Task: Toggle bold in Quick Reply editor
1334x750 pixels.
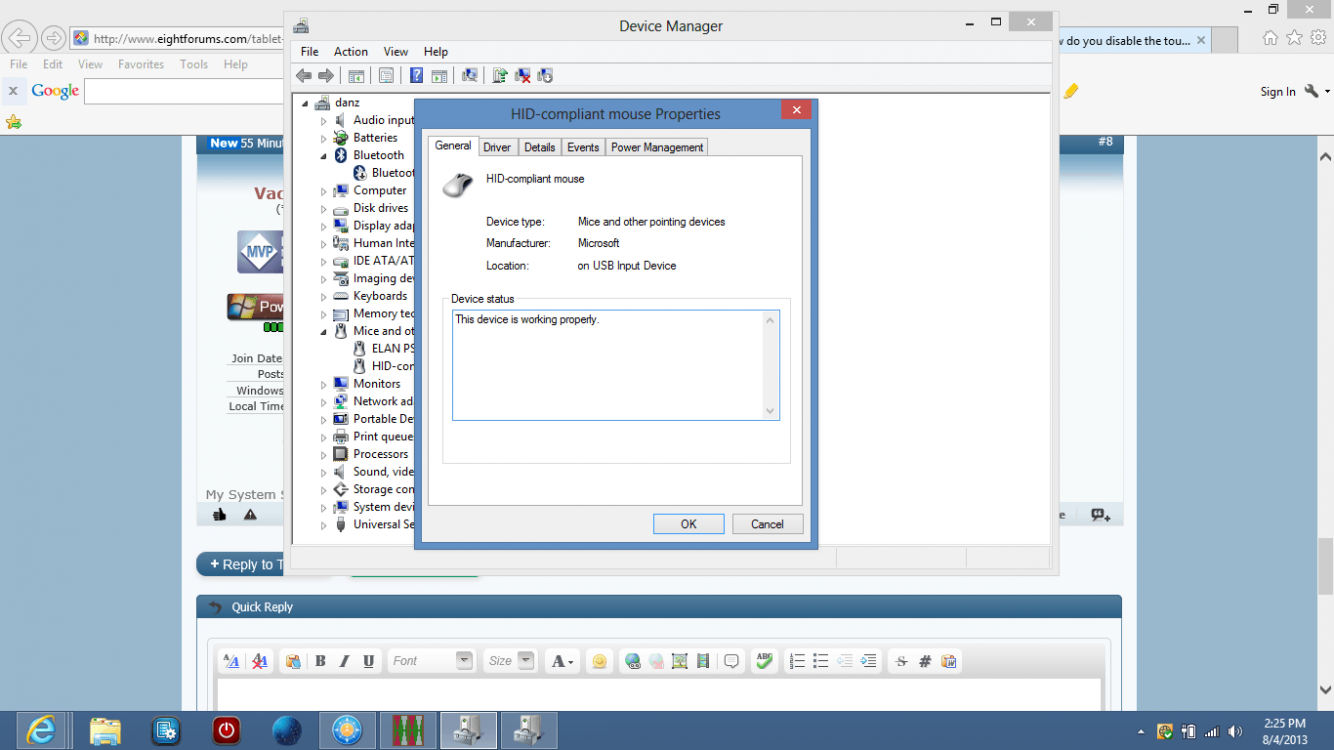Action: click(x=321, y=661)
